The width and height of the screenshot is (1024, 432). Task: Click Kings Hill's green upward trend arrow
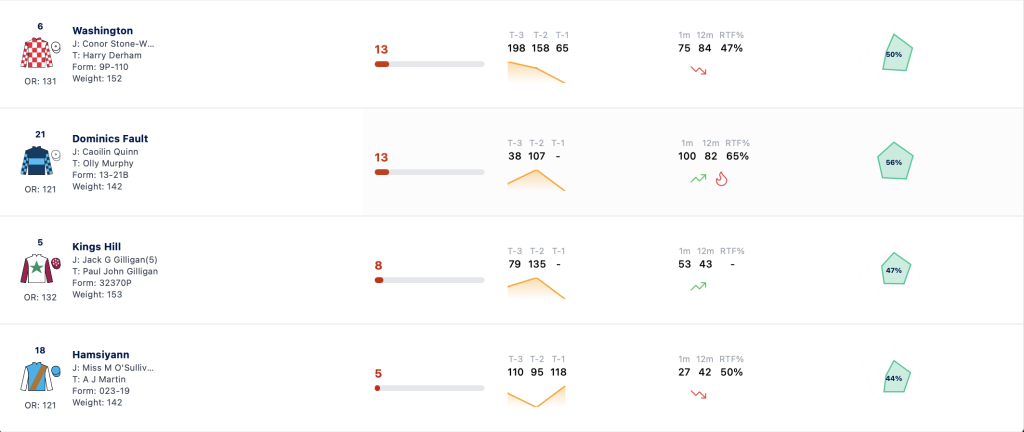pyautogui.click(x=699, y=286)
